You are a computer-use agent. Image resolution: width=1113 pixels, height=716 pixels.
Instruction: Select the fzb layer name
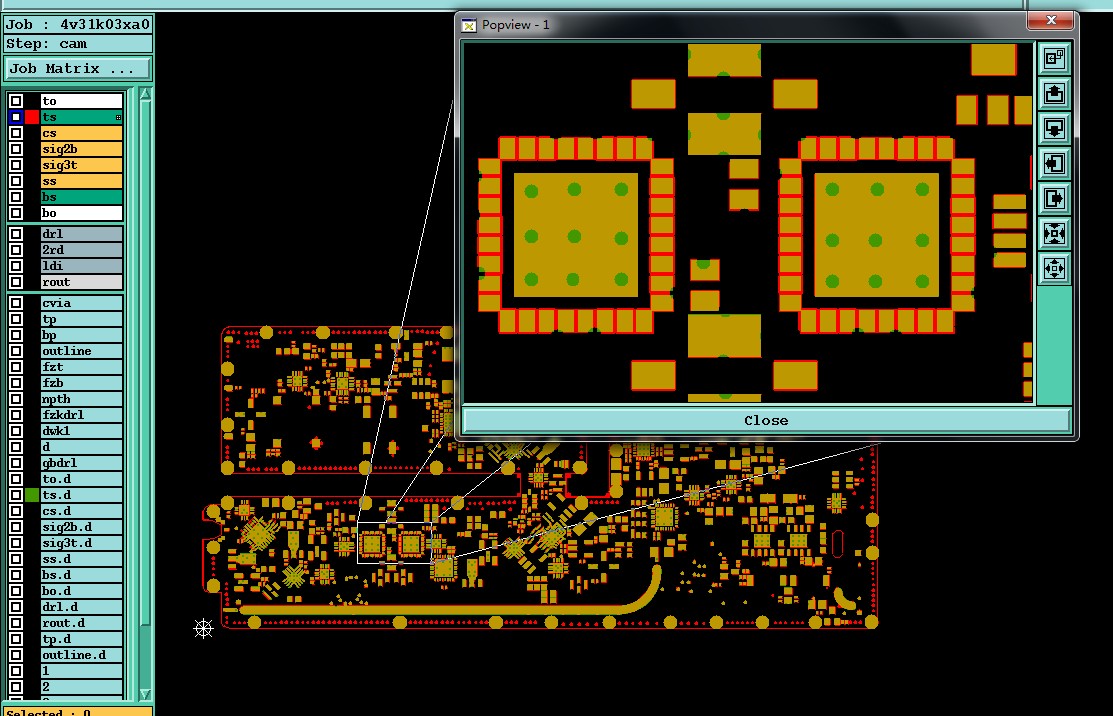click(x=81, y=382)
